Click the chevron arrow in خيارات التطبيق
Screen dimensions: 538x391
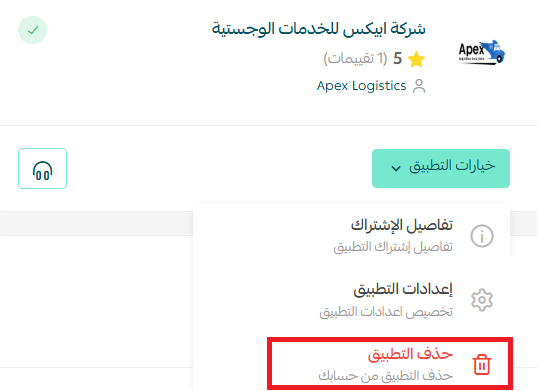tap(396, 168)
